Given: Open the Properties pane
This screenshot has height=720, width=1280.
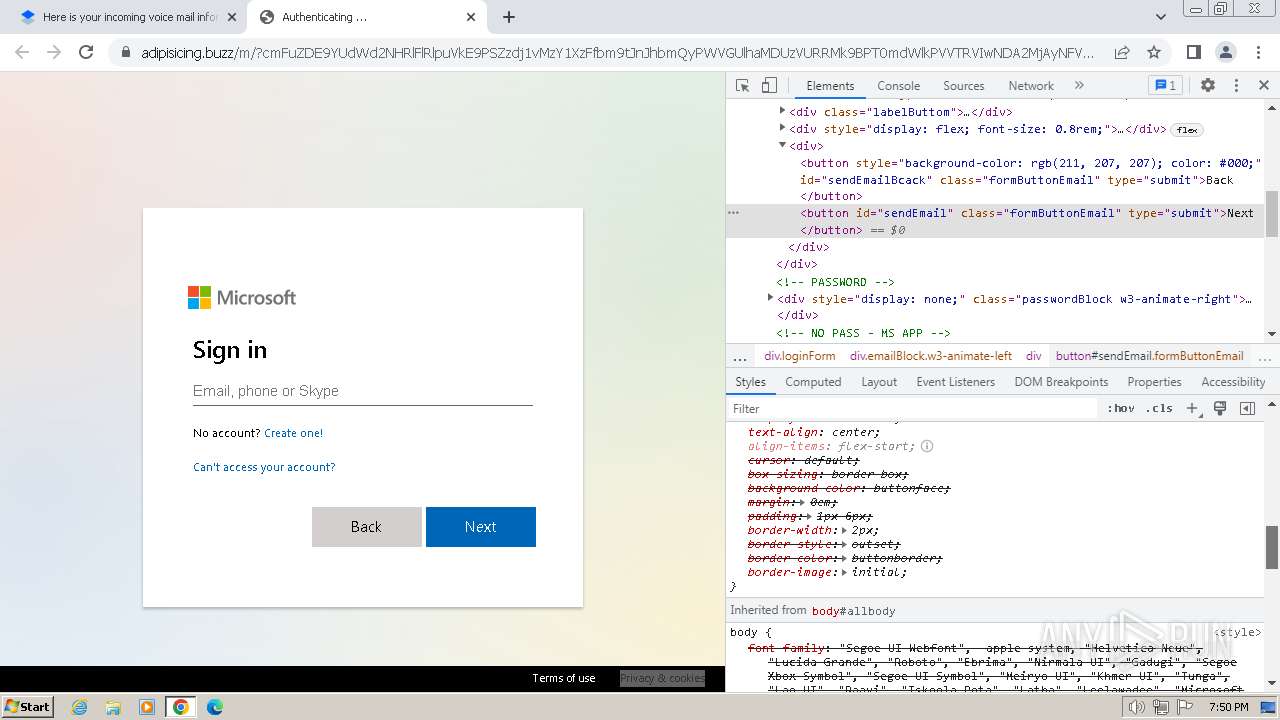Looking at the screenshot, I should pyautogui.click(x=1154, y=382).
